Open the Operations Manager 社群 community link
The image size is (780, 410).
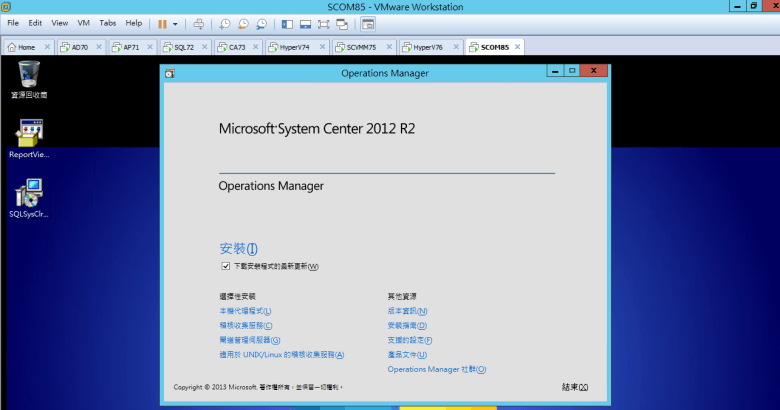click(436, 369)
